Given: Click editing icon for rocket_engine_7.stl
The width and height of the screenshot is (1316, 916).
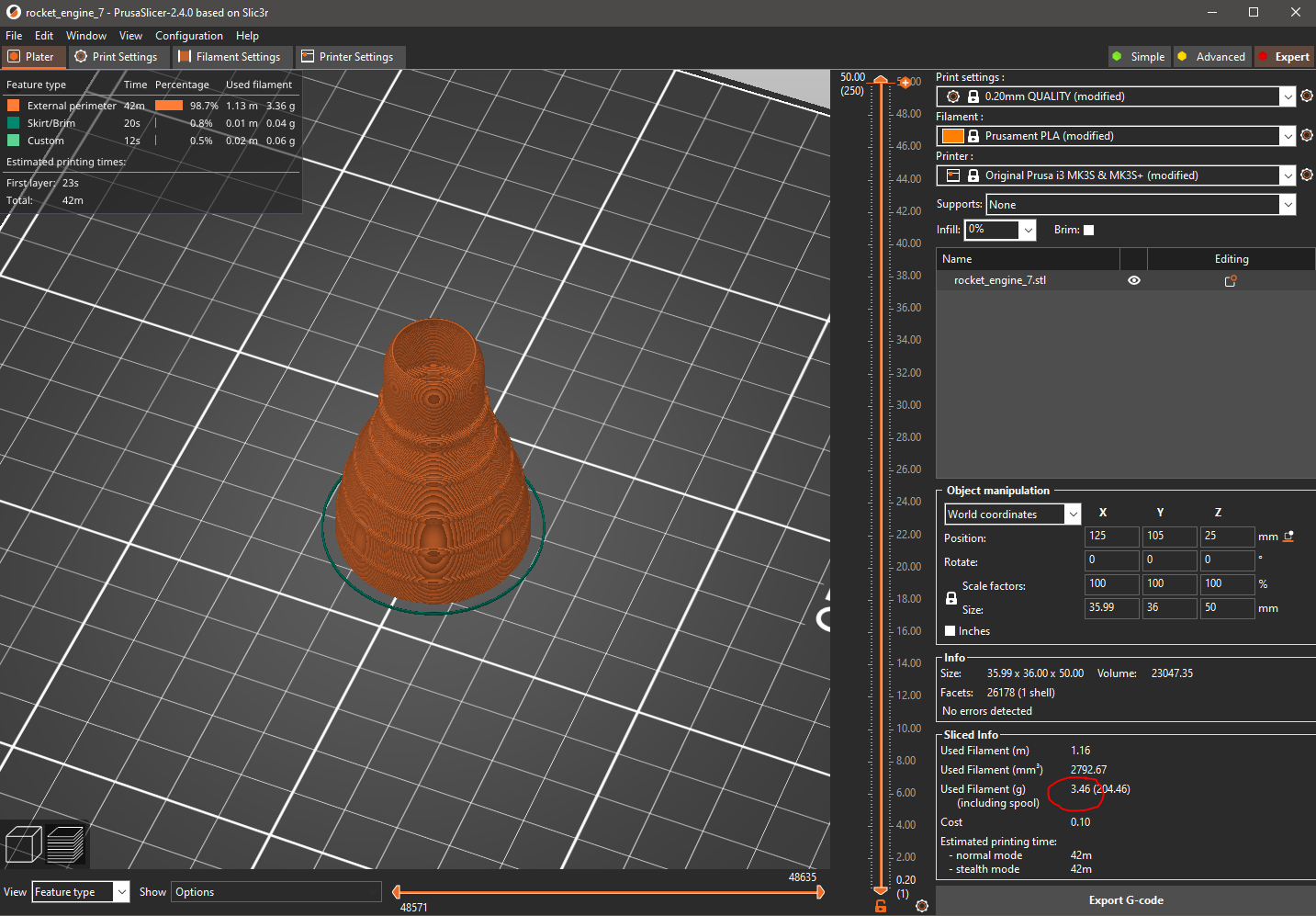Looking at the screenshot, I should (x=1231, y=280).
